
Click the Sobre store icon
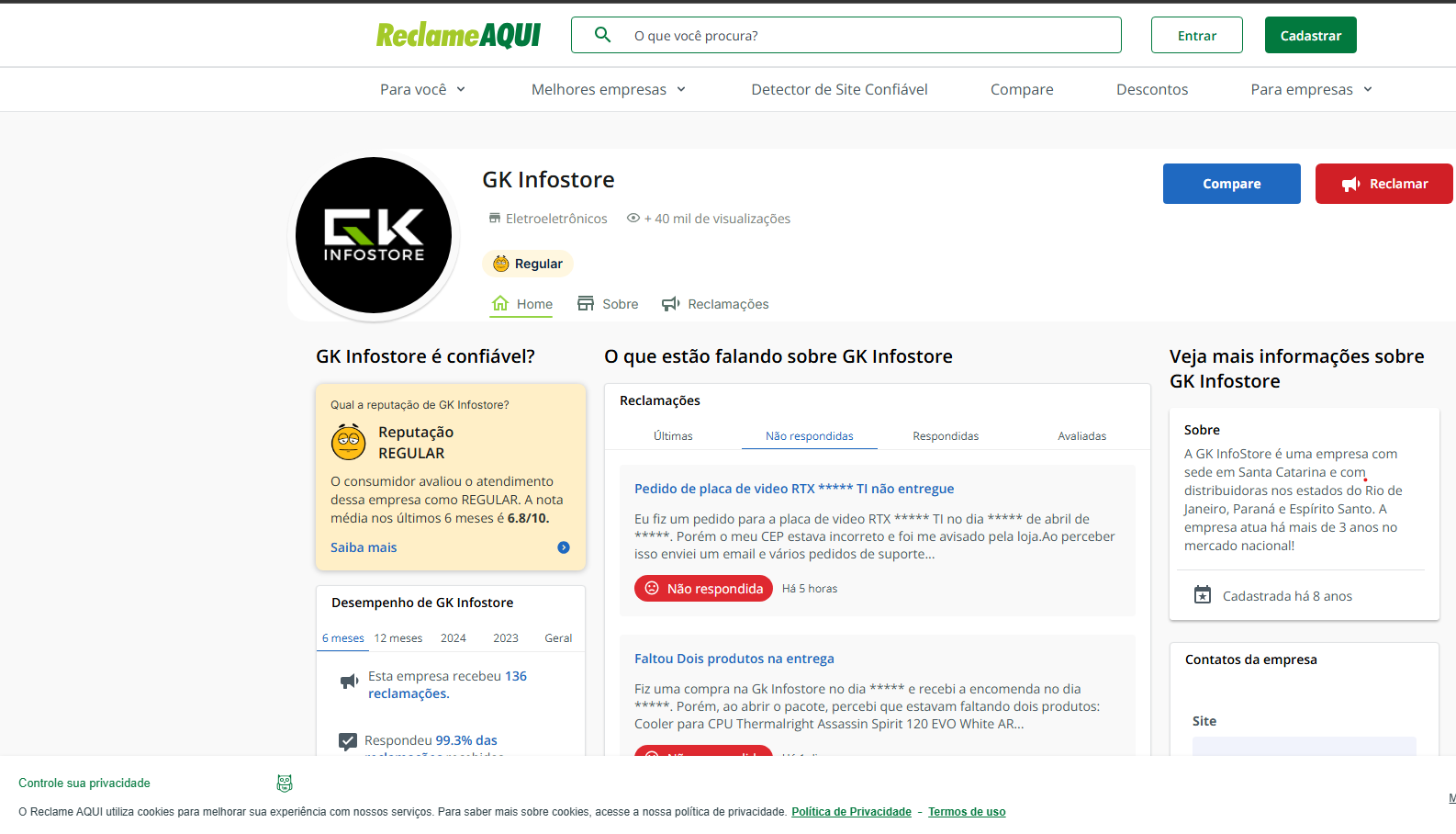[x=586, y=303]
